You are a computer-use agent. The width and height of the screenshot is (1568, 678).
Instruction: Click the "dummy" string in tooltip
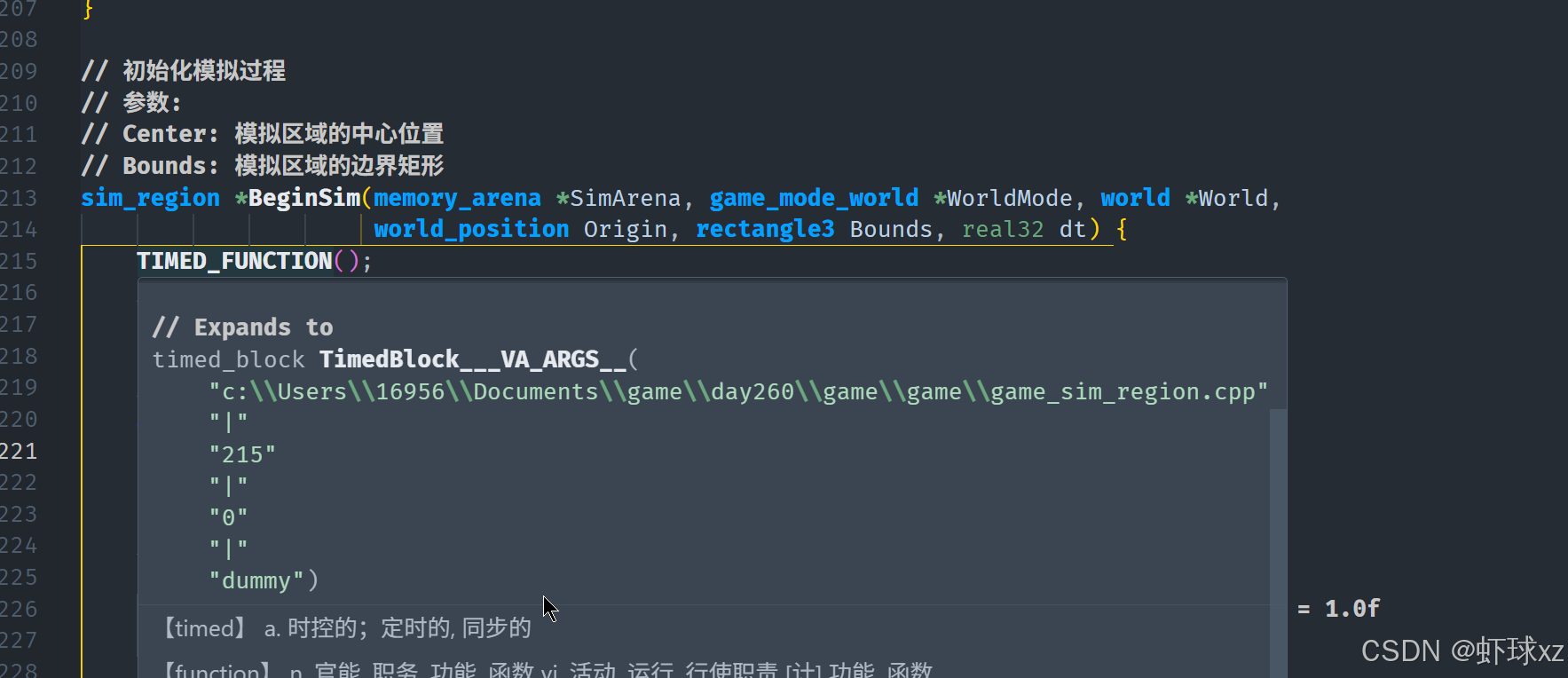coord(256,580)
